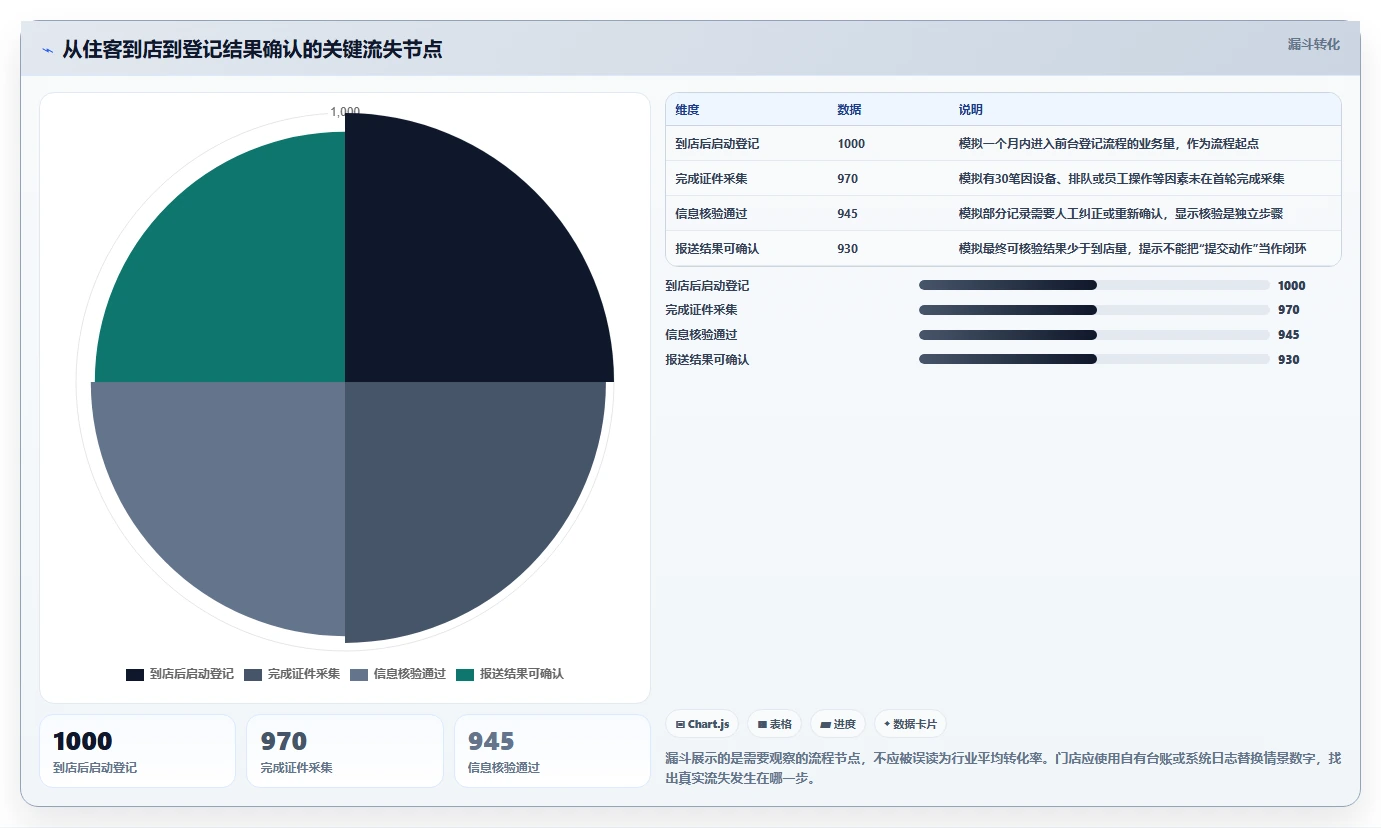Click the 970 value in the table
Image resolution: width=1381 pixels, height=828 pixels.
tap(847, 179)
